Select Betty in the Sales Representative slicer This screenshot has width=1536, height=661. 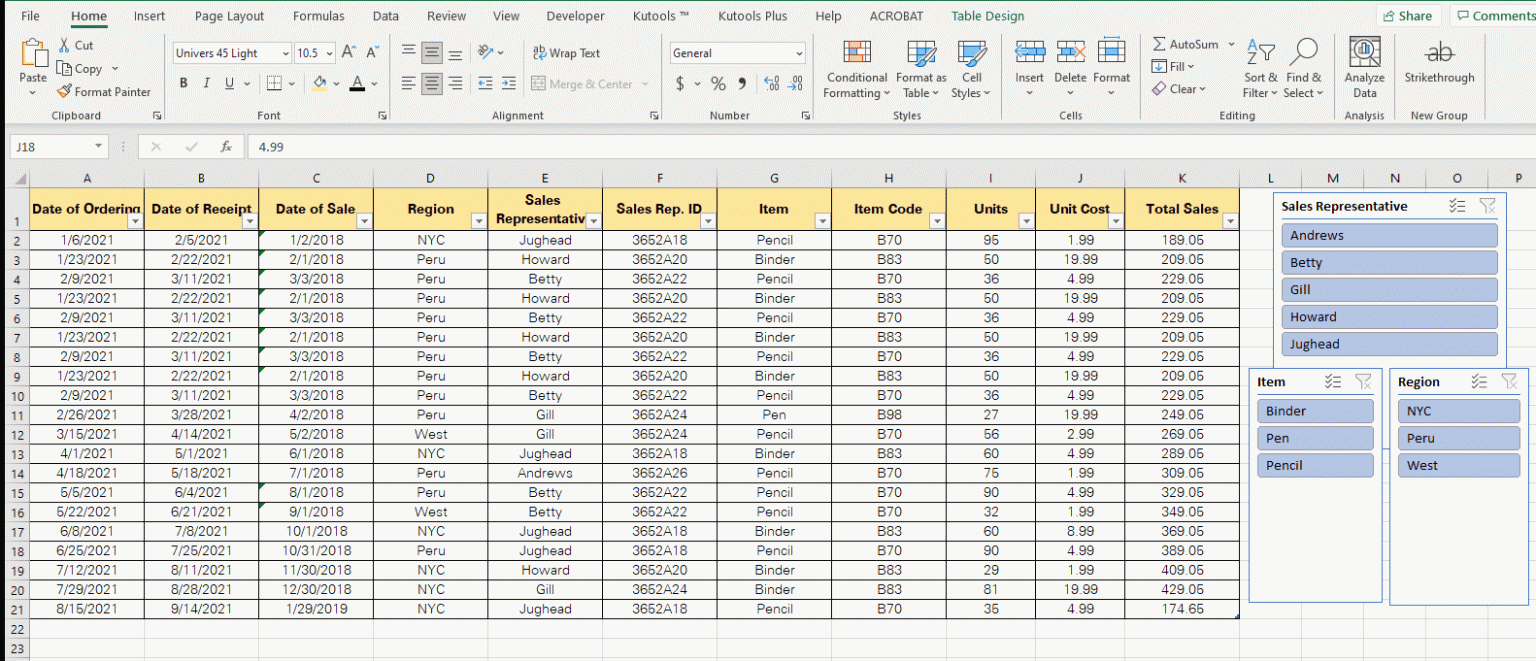tap(1389, 262)
